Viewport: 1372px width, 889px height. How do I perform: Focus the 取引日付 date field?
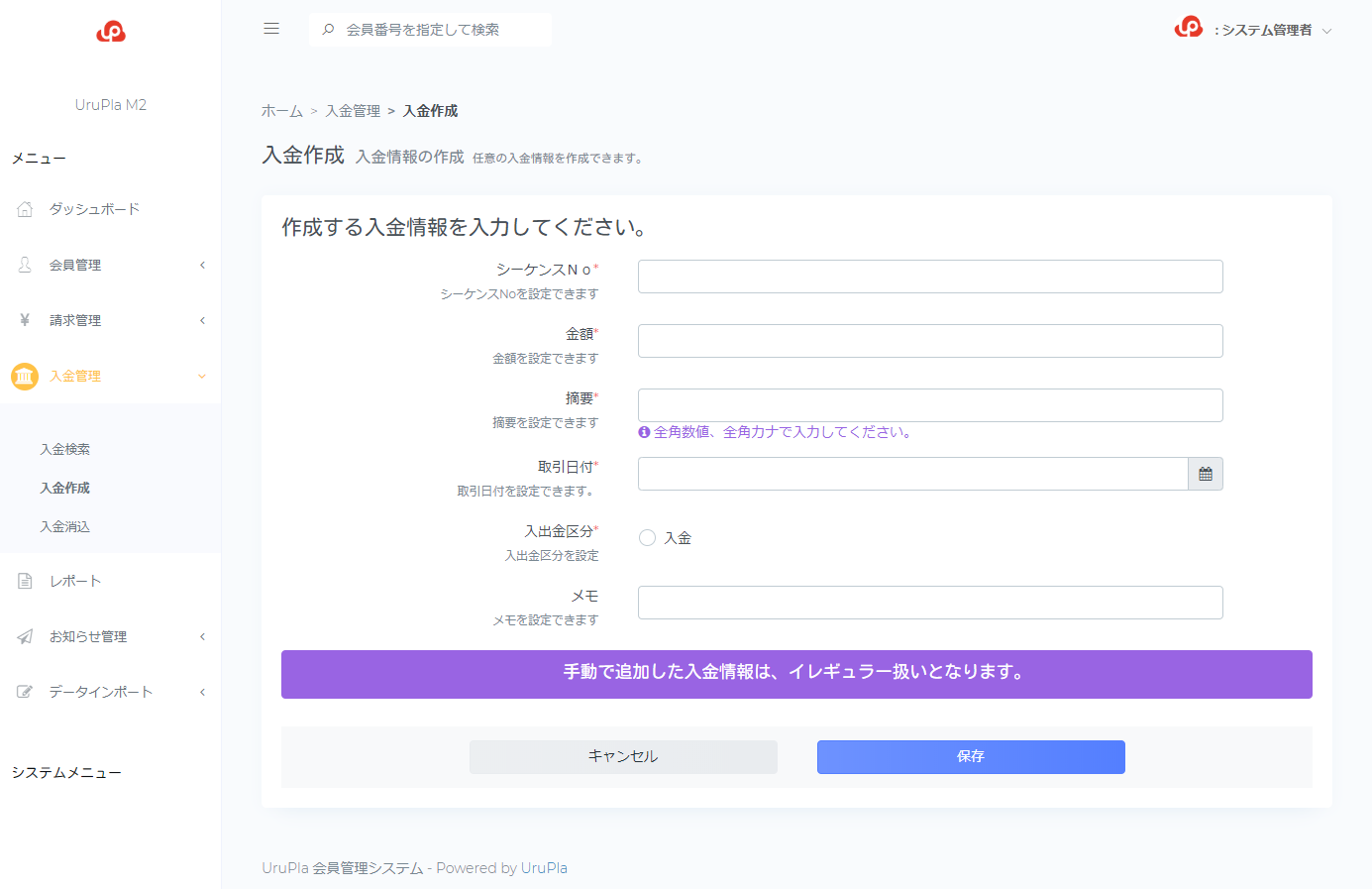912,474
